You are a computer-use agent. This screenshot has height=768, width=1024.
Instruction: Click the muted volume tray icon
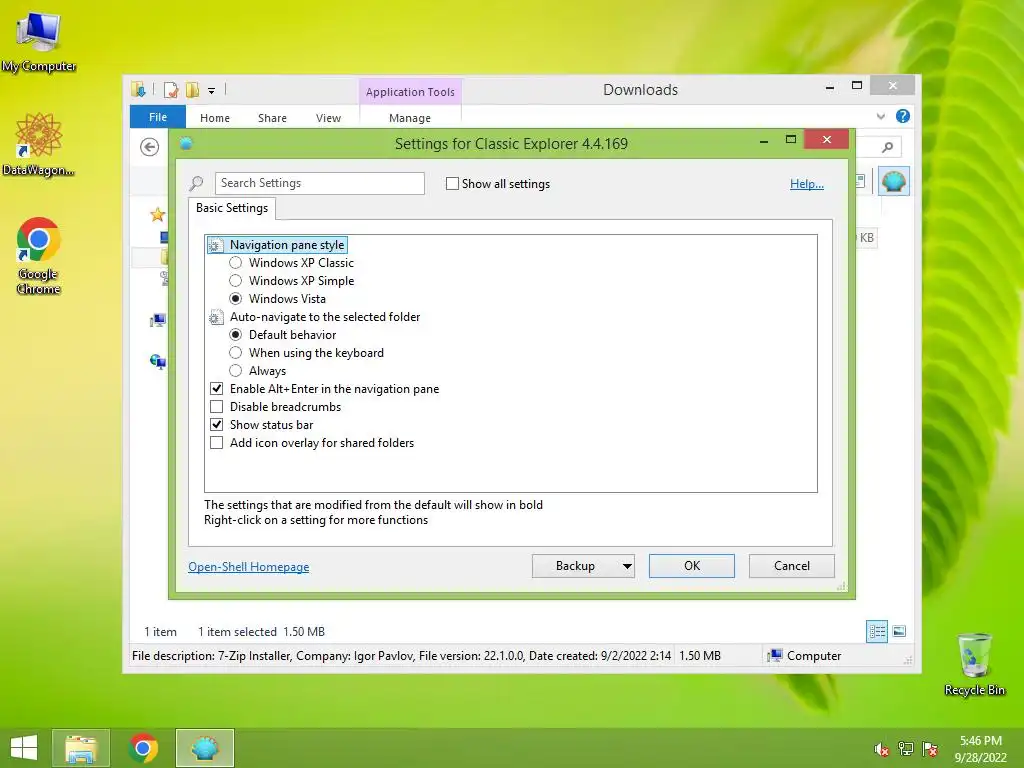click(881, 750)
